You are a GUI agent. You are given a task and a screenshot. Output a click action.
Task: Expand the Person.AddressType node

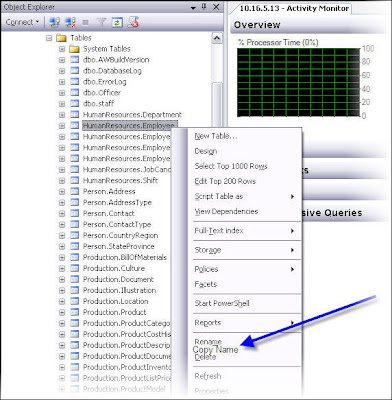click(62, 203)
